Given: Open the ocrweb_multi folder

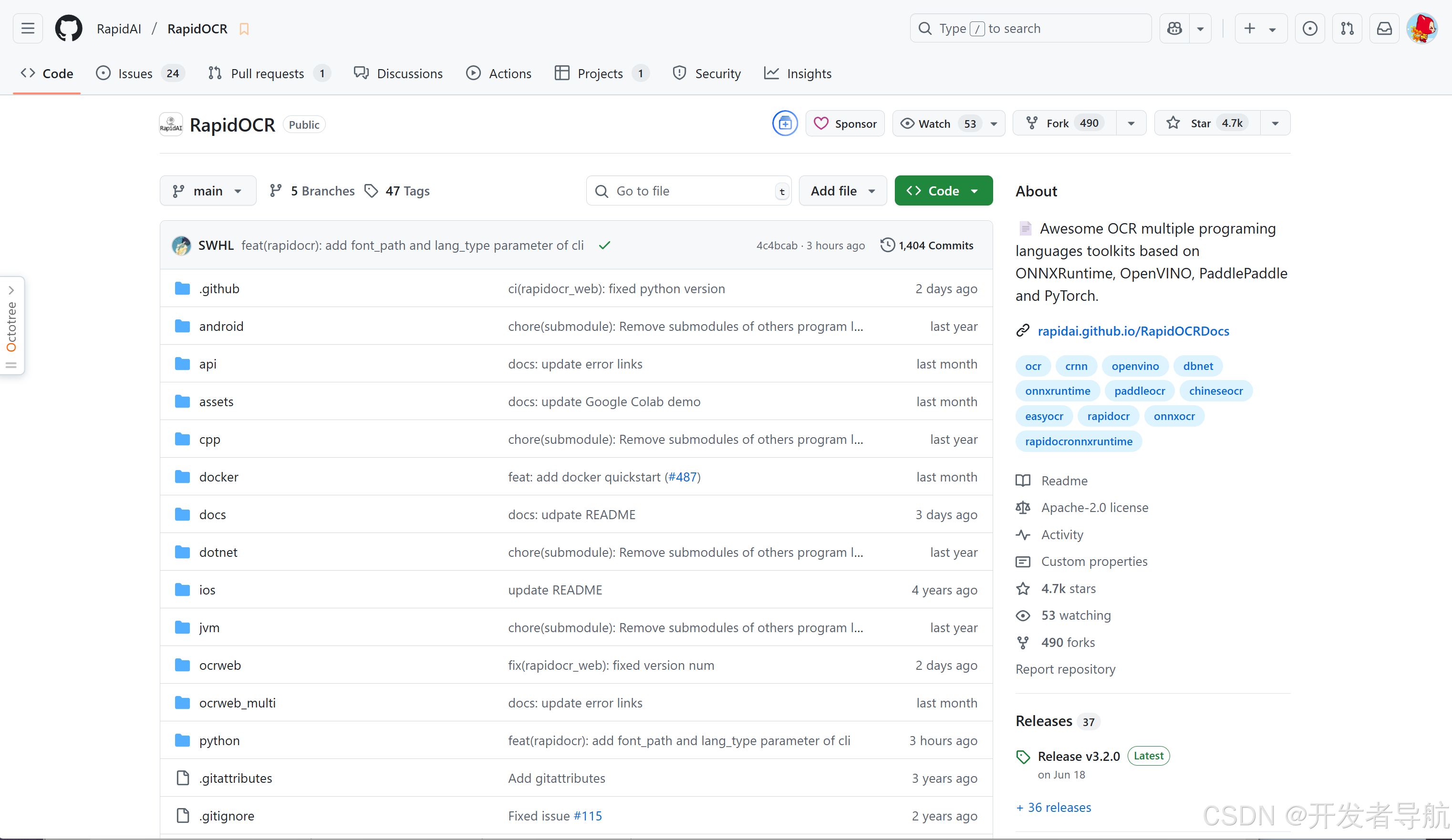Looking at the screenshot, I should tap(238, 703).
